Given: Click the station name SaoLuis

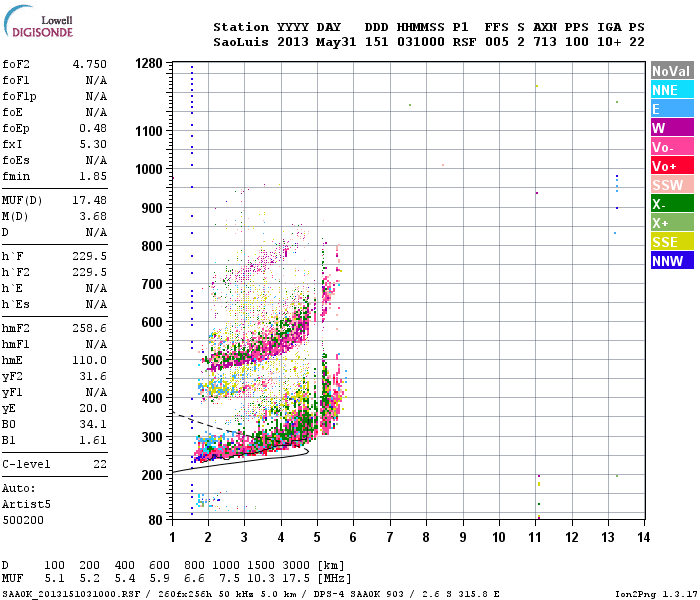Looking at the screenshot, I should tap(241, 42).
